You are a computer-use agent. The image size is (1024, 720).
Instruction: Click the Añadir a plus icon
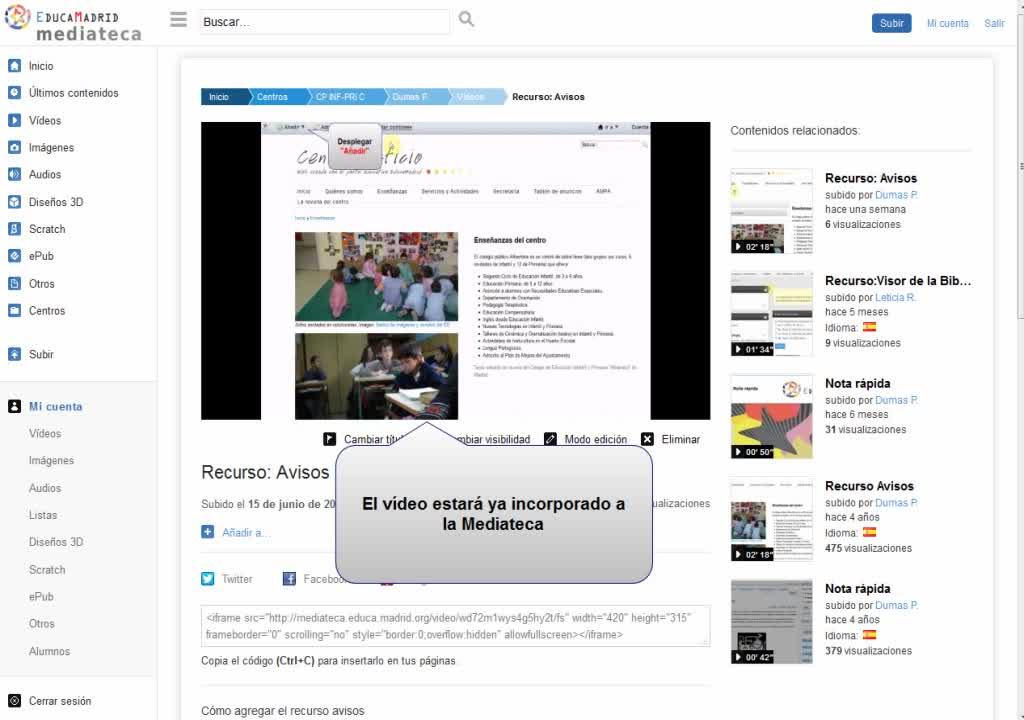pyautogui.click(x=208, y=532)
